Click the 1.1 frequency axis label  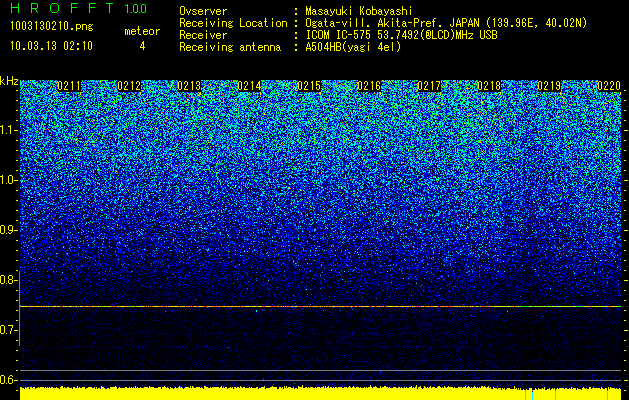tap(8, 131)
